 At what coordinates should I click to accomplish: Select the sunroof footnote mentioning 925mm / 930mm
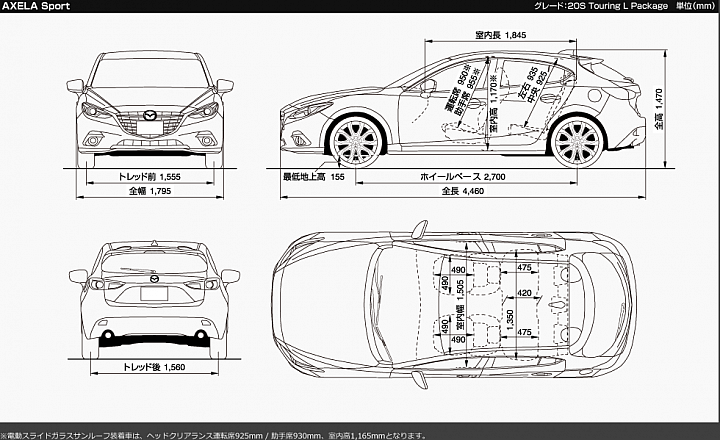pyautogui.click(x=214, y=435)
